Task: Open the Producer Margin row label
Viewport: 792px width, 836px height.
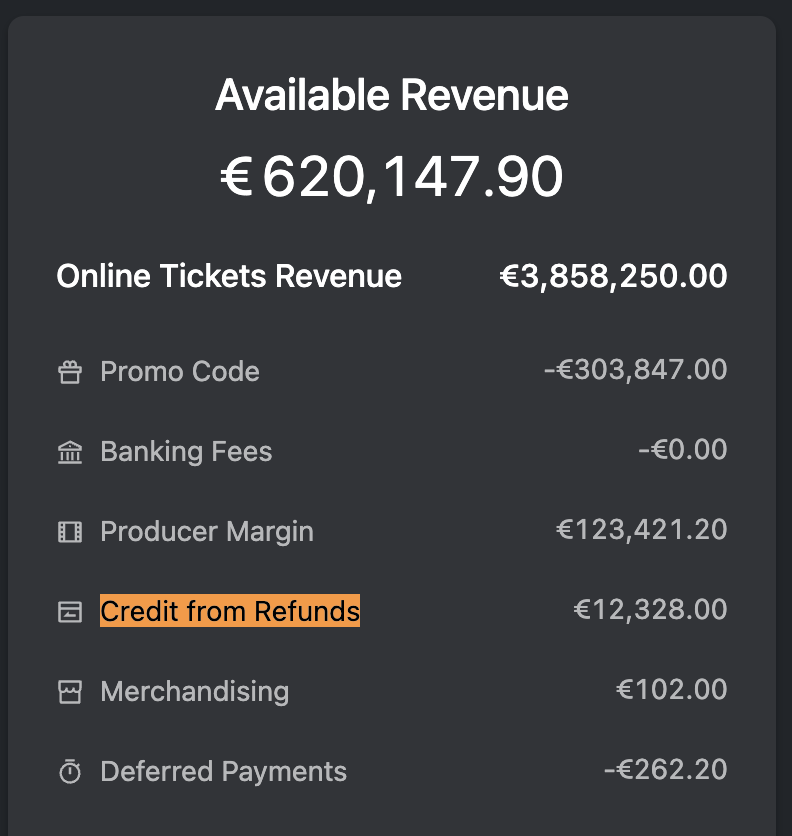Action: click(207, 532)
